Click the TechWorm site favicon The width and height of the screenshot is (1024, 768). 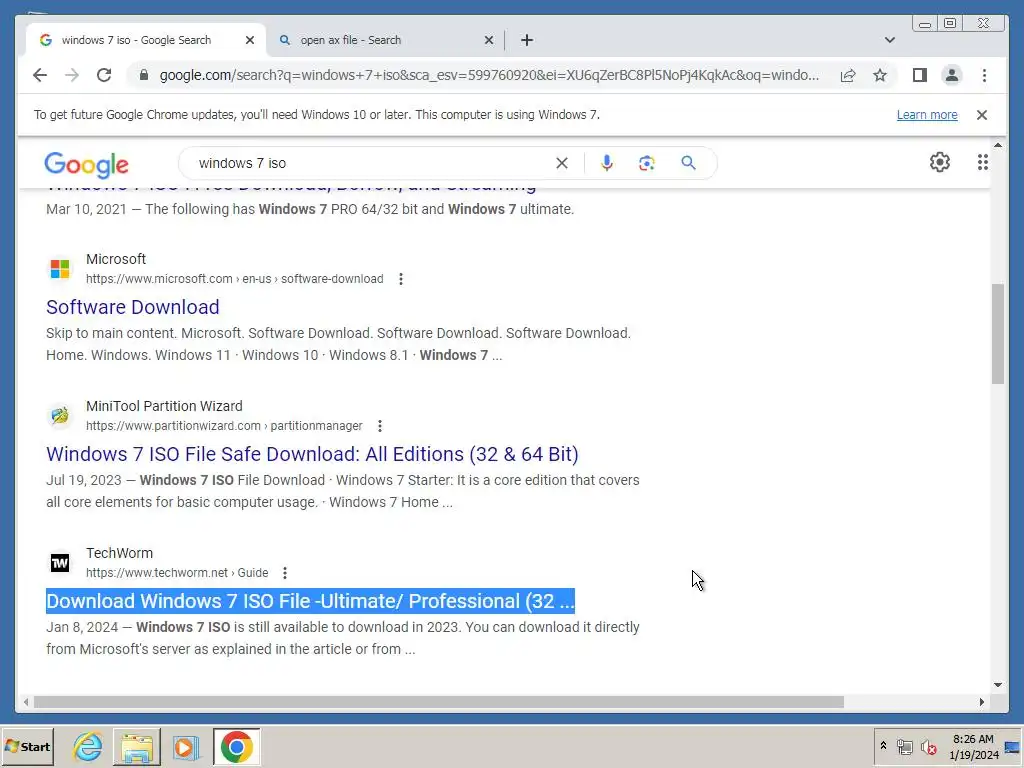[x=60, y=562]
